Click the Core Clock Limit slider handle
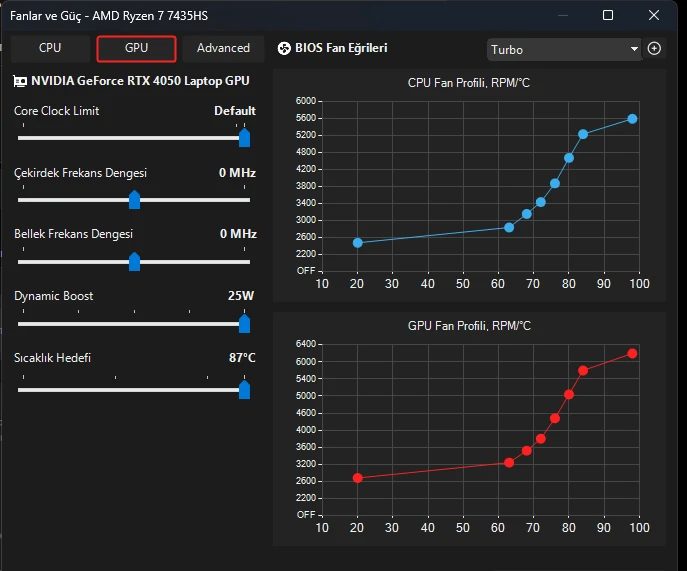Viewport: 687px width, 571px height. coord(244,138)
